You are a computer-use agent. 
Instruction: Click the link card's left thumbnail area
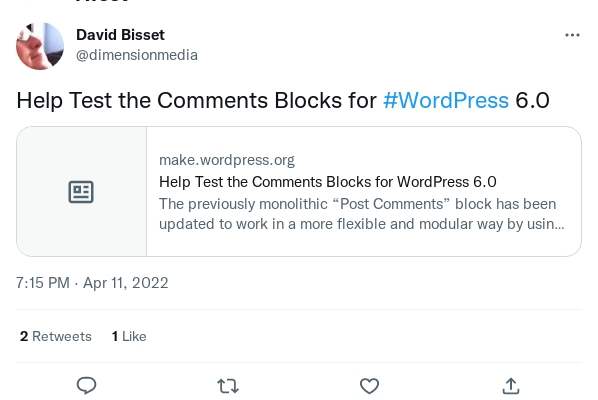[82, 191]
